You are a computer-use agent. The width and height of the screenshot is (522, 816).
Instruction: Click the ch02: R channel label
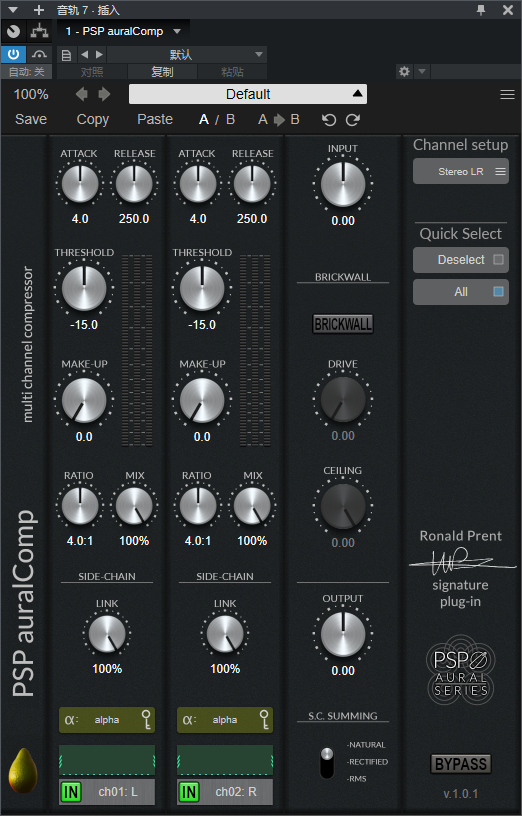236,792
